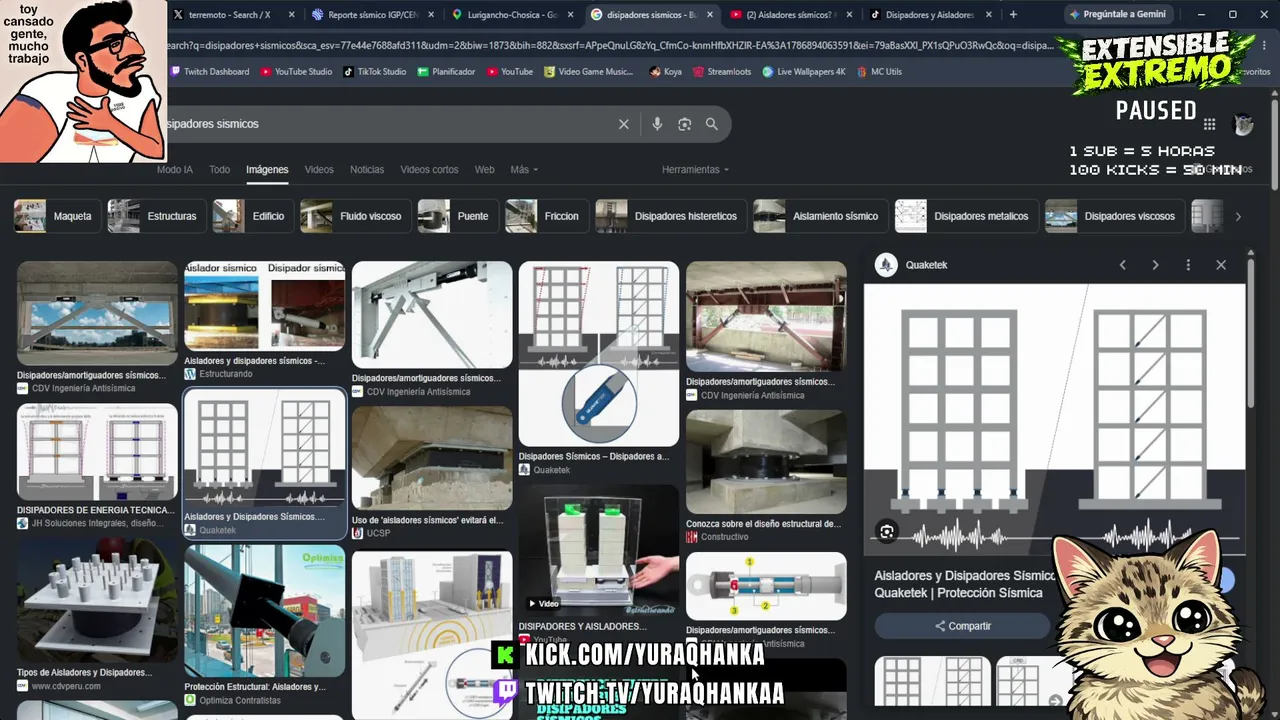Switch to the Videos results tab
Image resolution: width=1280 pixels, height=720 pixels.
click(x=319, y=170)
